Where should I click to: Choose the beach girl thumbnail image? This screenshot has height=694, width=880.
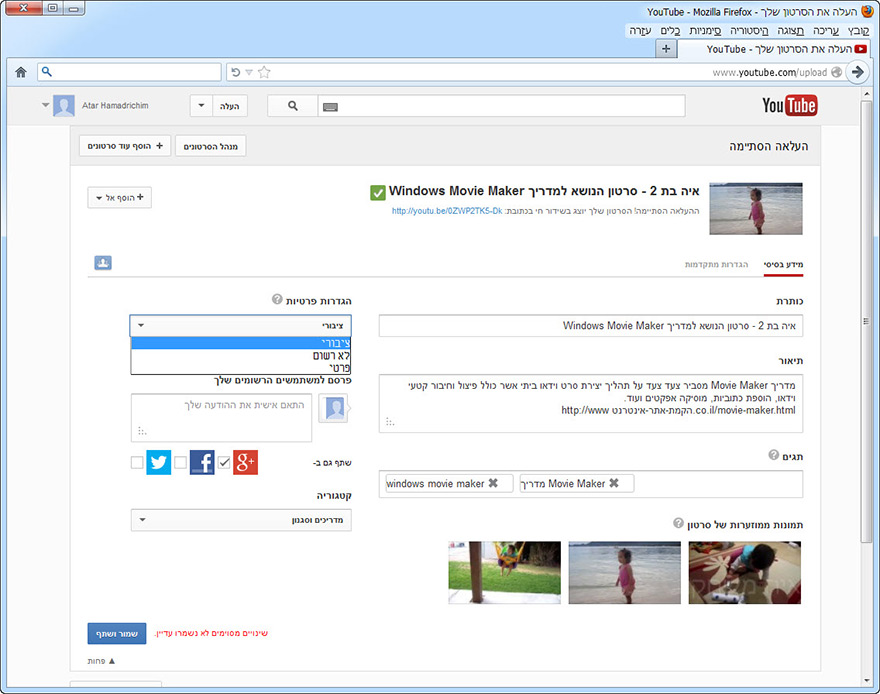[x=625, y=572]
